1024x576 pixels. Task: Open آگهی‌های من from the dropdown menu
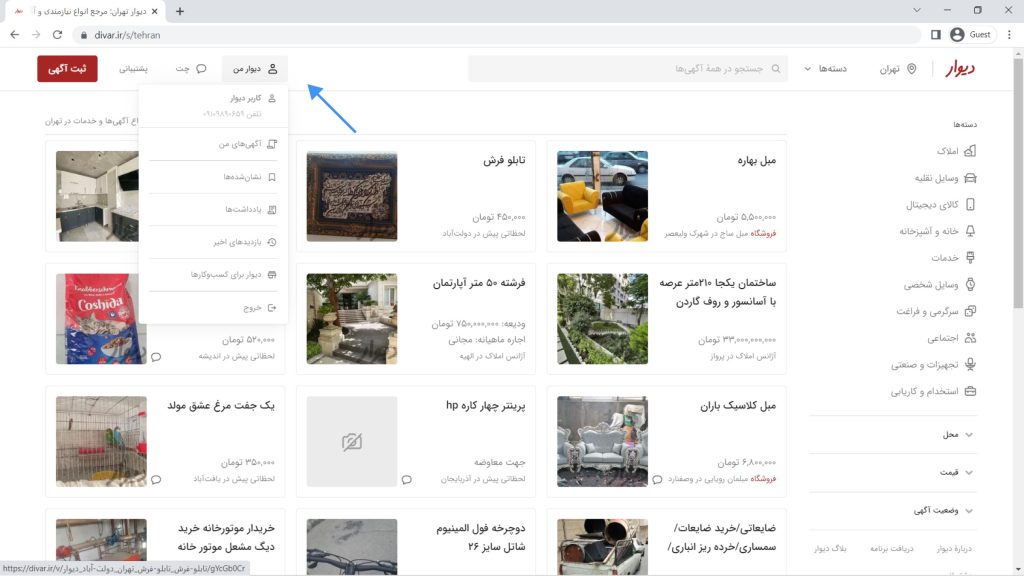[x=213, y=144]
